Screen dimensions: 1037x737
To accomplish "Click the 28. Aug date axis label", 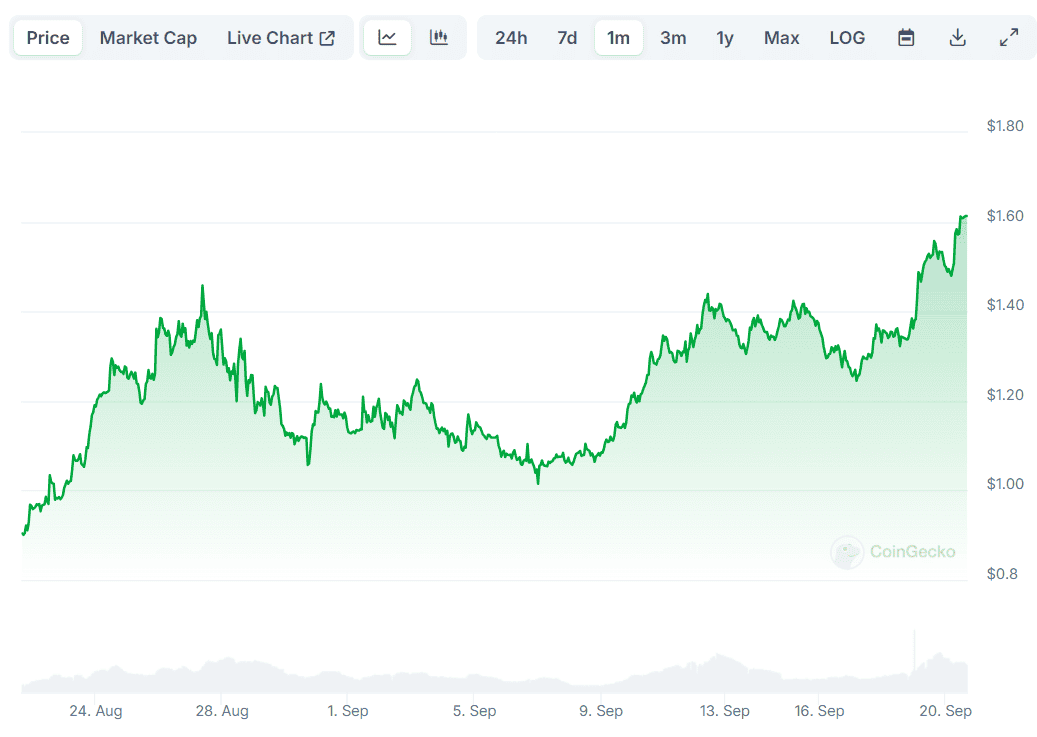I will click(x=222, y=711).
